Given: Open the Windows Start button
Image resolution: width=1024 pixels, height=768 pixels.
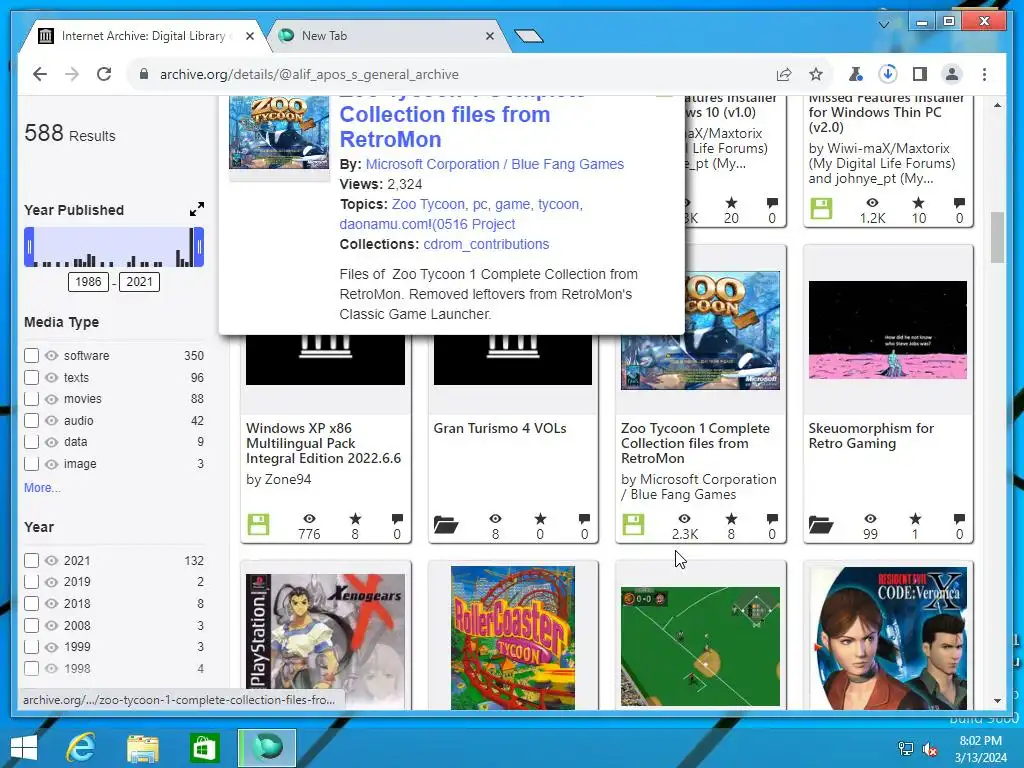Looking at the screenshot, I should pos(24,748).
